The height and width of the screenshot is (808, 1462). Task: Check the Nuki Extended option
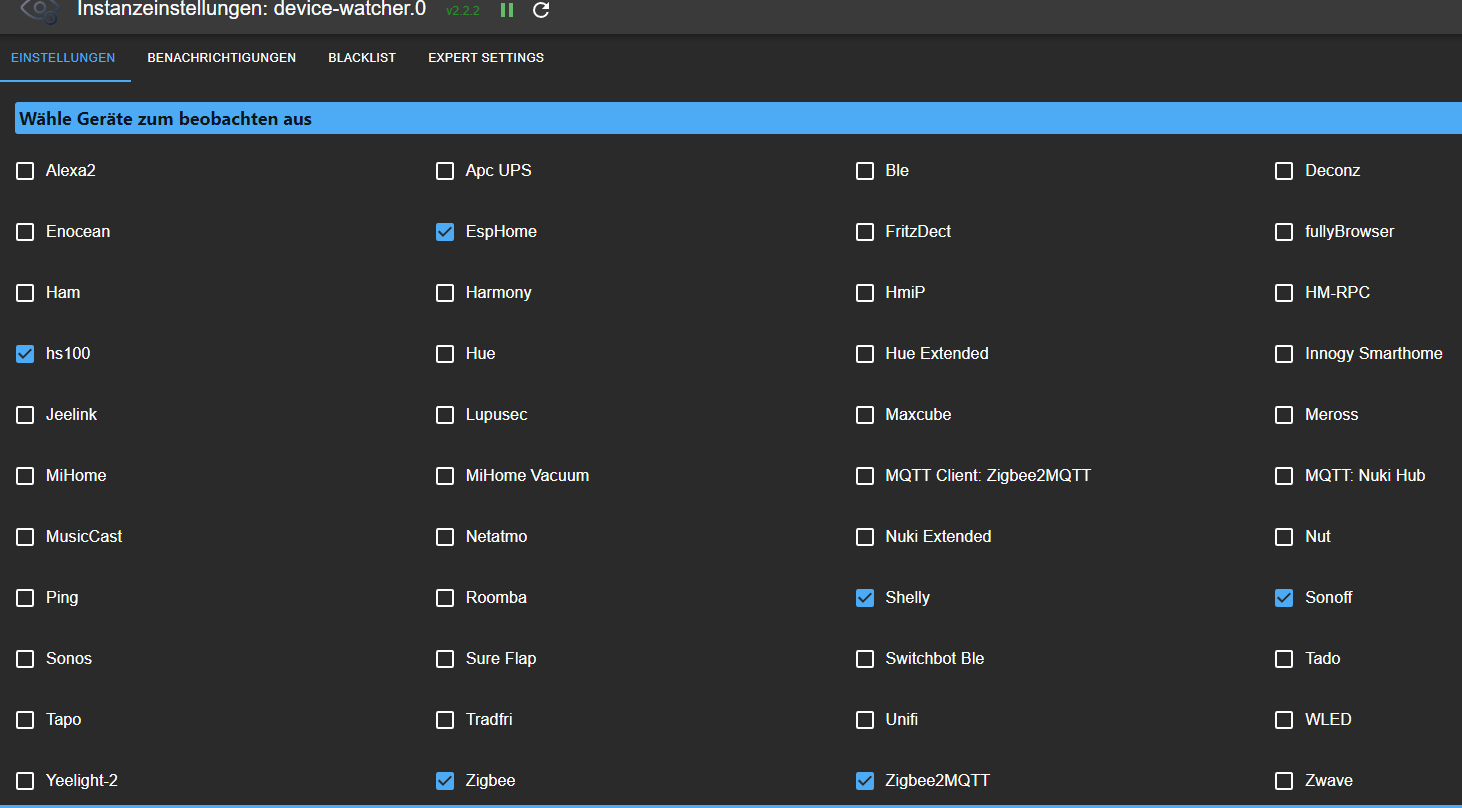(865, 537)
